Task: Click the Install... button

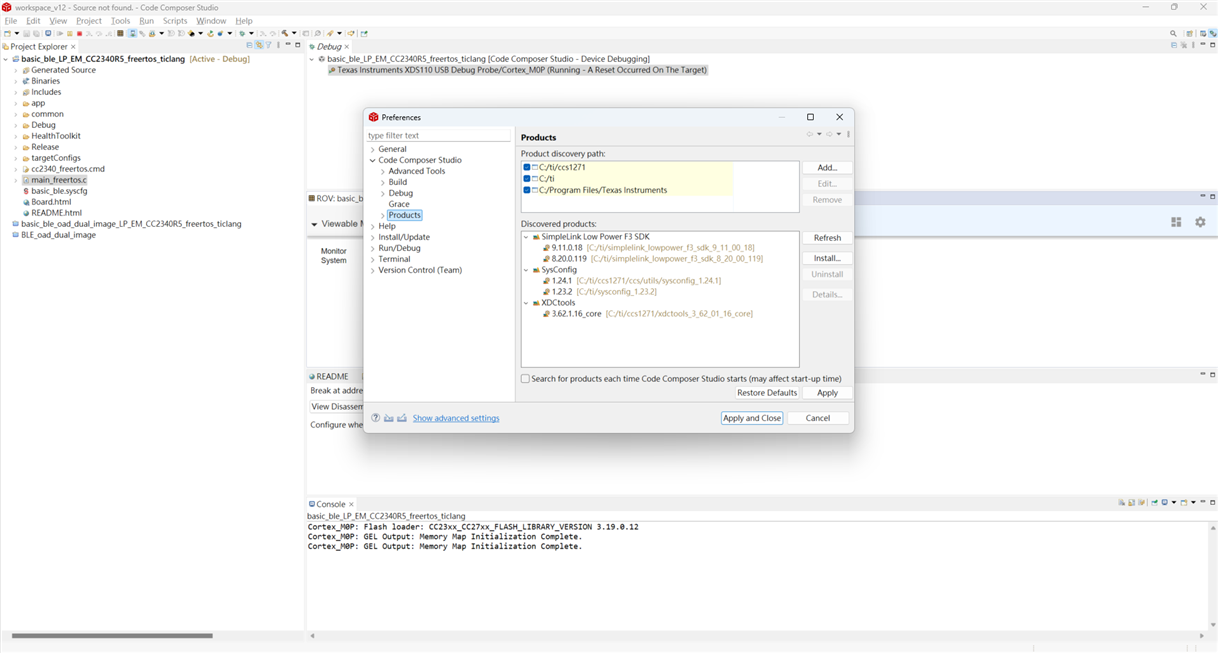Action: (x=827, y=258)
